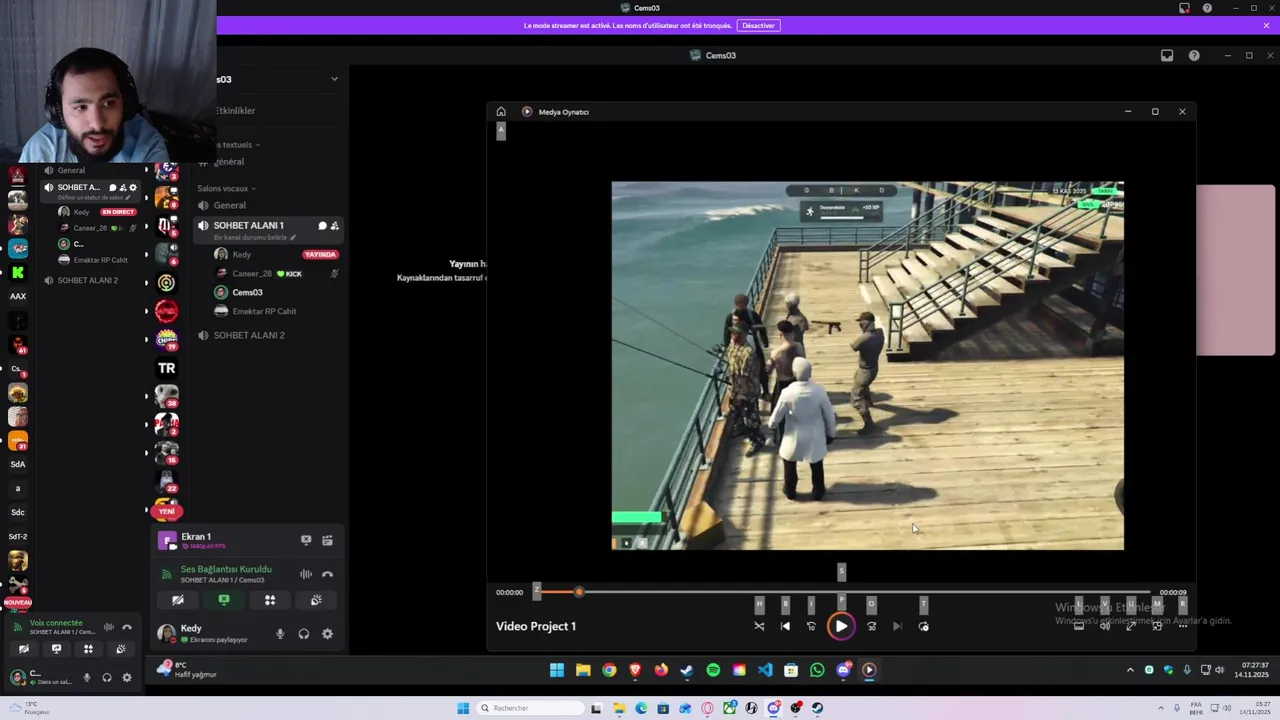Show hidden tray icons on inner taskbar
1280x720 pixels.
(1130, 670)
